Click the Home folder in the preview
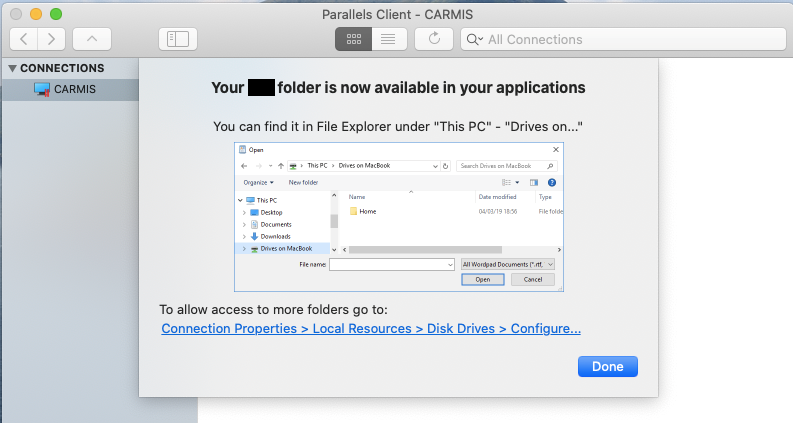The height and width of the screenshot is (423, 793). pos(363,212)
